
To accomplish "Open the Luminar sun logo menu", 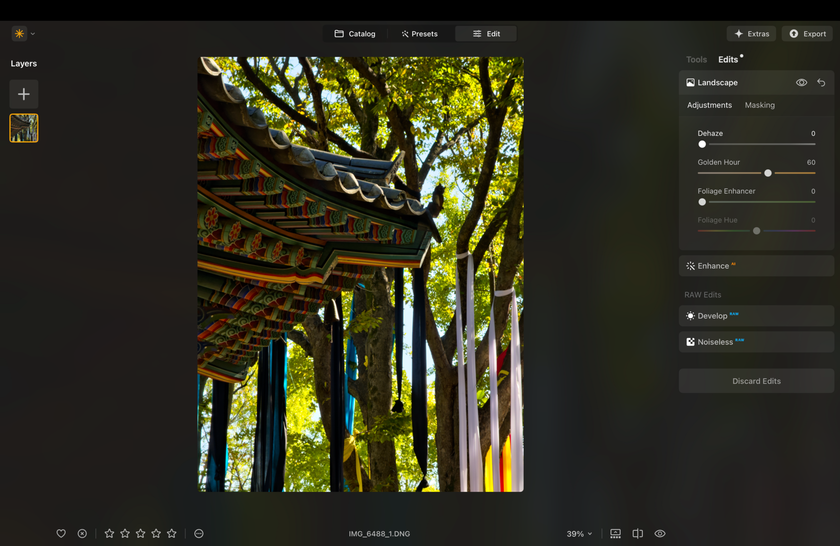I will point(19,34).
